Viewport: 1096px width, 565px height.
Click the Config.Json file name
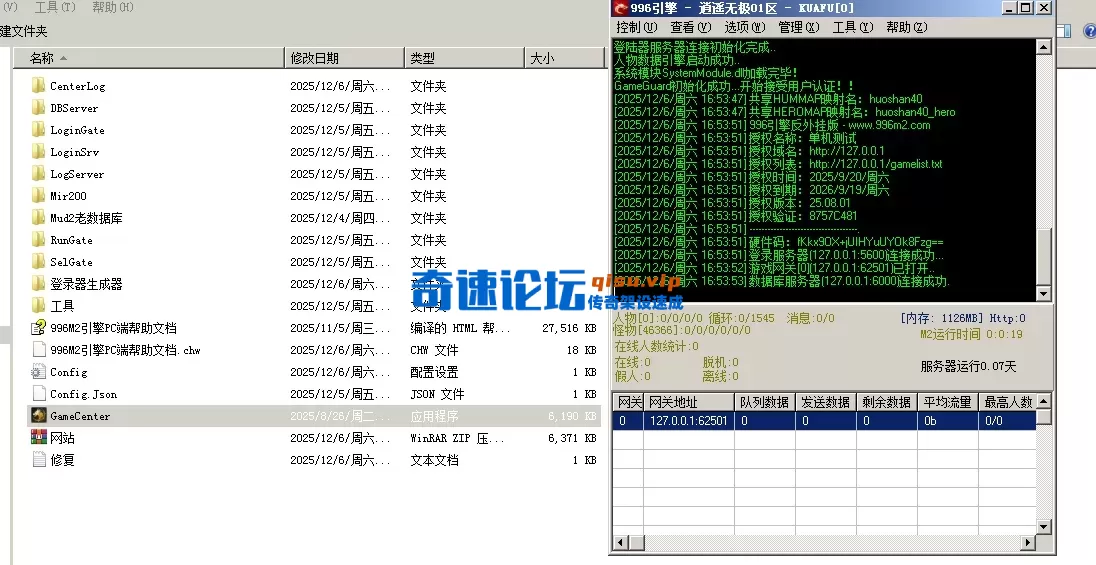point(83,394)
